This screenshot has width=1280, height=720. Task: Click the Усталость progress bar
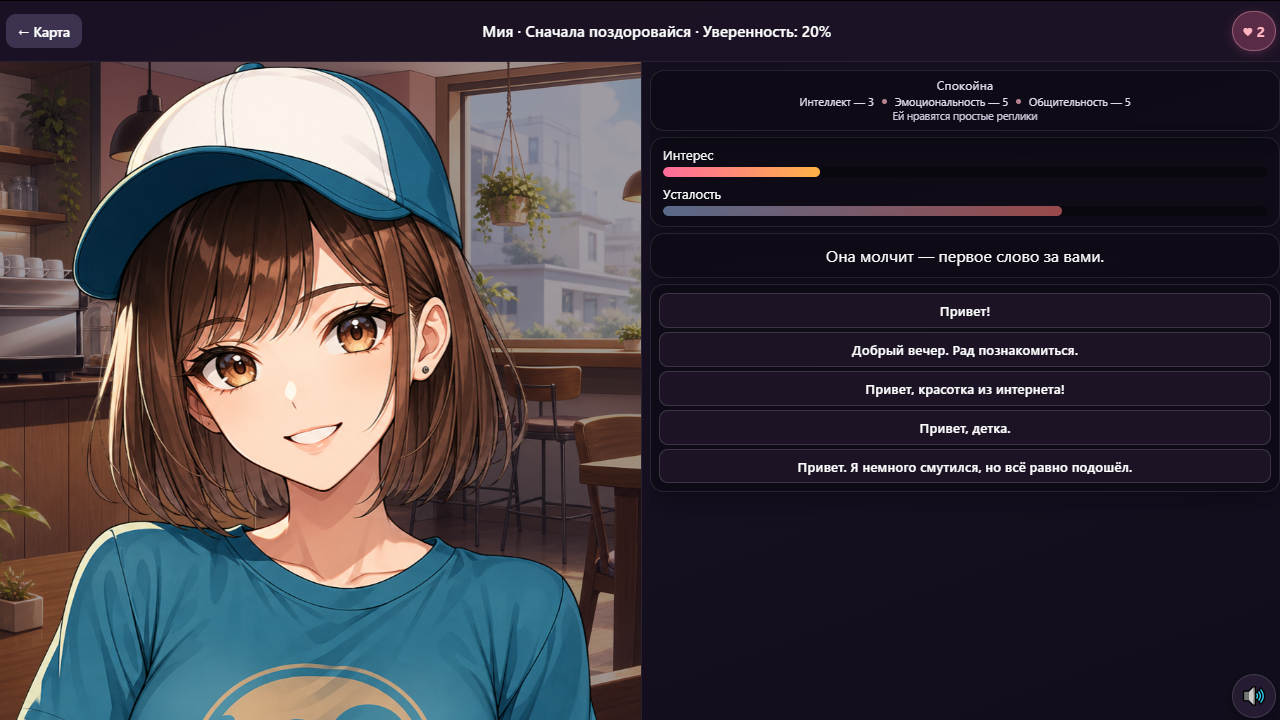(965, 211)
